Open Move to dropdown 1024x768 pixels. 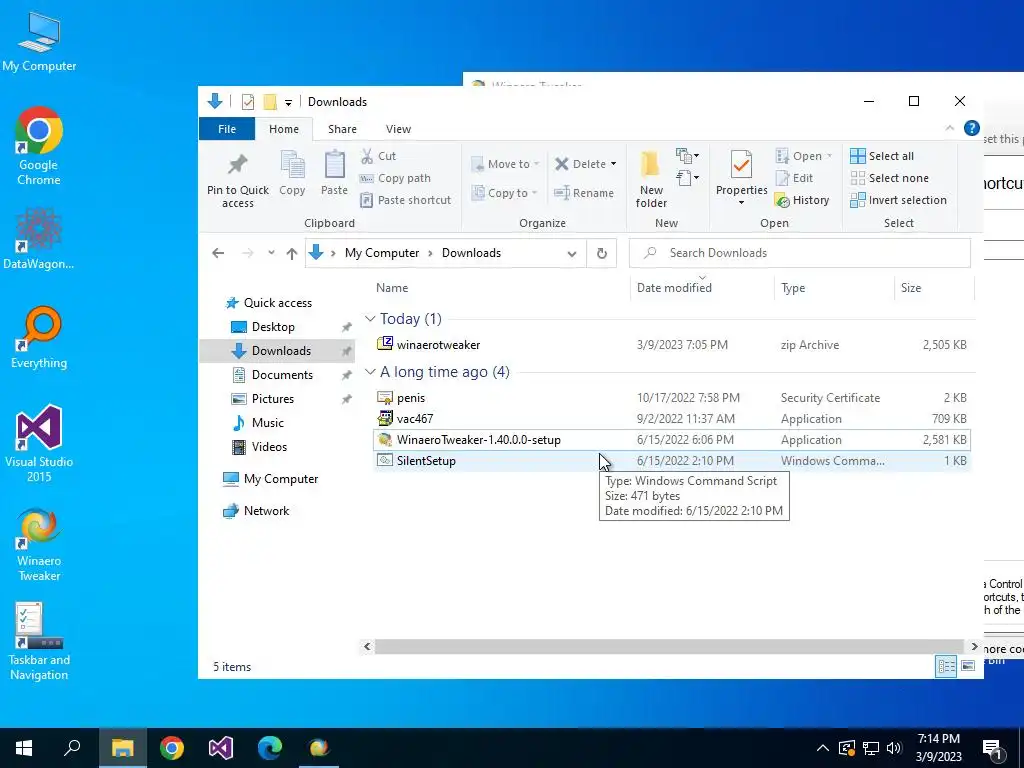click(505, 164)
